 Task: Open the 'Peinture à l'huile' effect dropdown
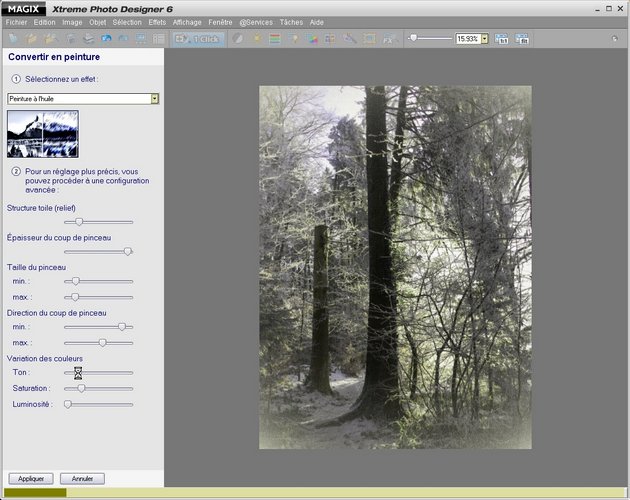click(x=155, y=98)
